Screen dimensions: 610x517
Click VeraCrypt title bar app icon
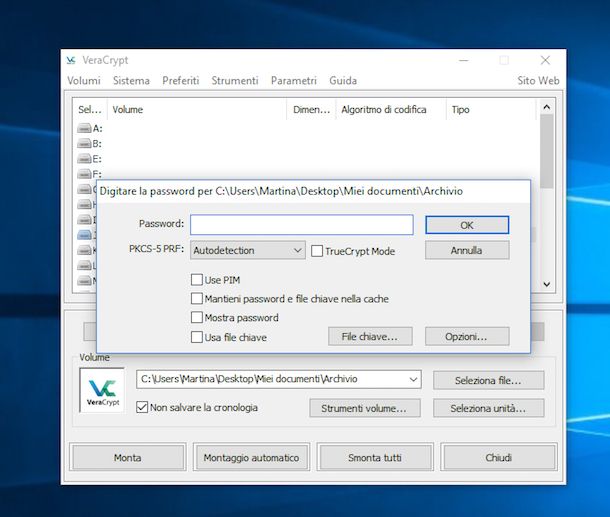(x=71, y=60)
